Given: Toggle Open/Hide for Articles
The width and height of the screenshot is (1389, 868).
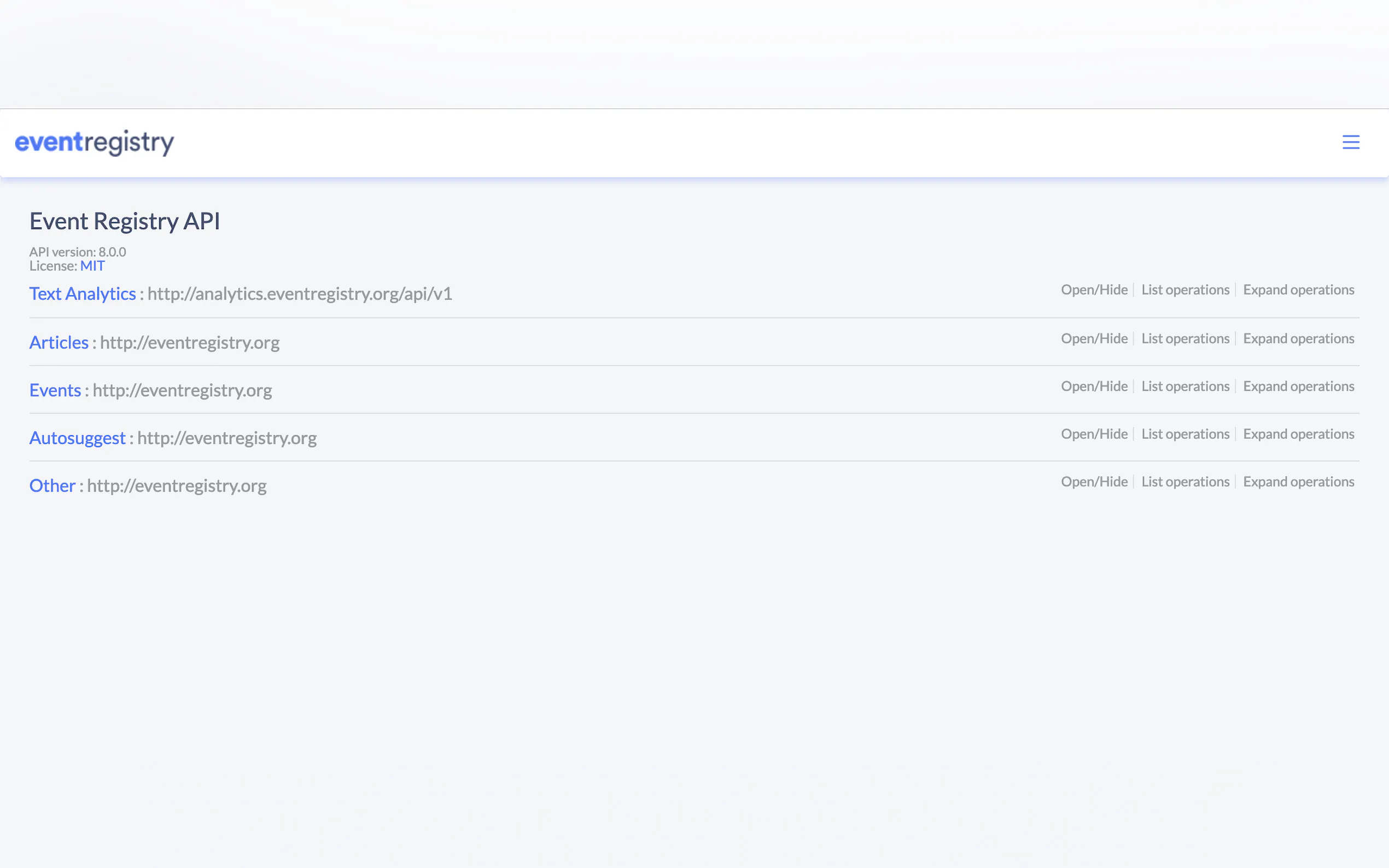Looking at the screenshot, I should [x=1094, y=339].
